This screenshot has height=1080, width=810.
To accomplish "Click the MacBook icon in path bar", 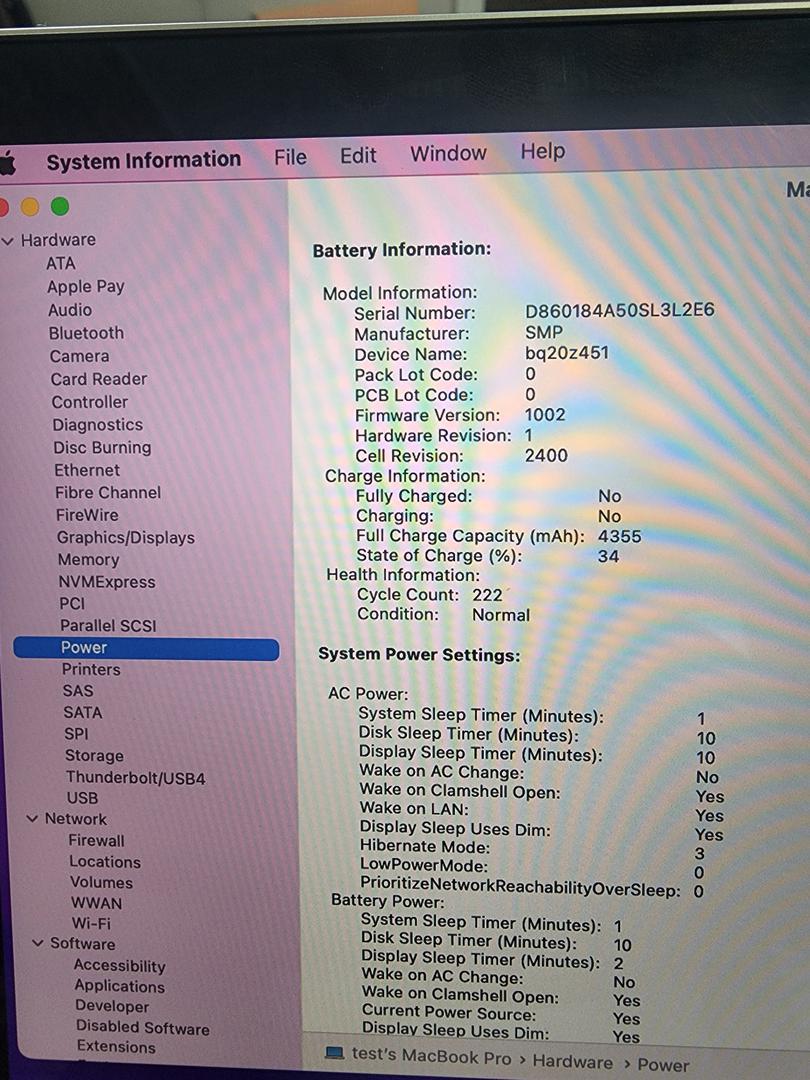I will 334,1053.
